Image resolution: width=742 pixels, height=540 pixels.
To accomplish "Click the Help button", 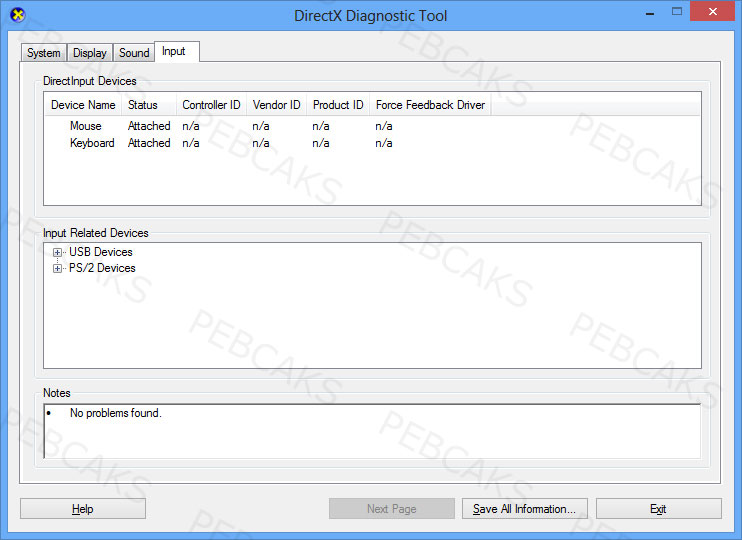I will click(x=83, y=509).
